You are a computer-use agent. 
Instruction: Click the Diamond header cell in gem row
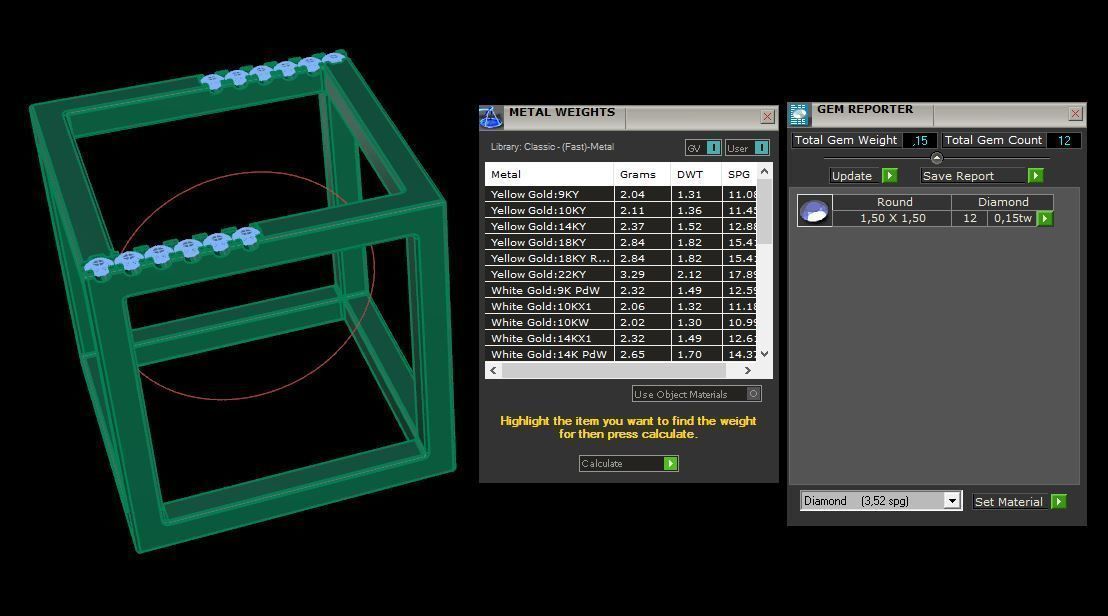[1003, 202]
